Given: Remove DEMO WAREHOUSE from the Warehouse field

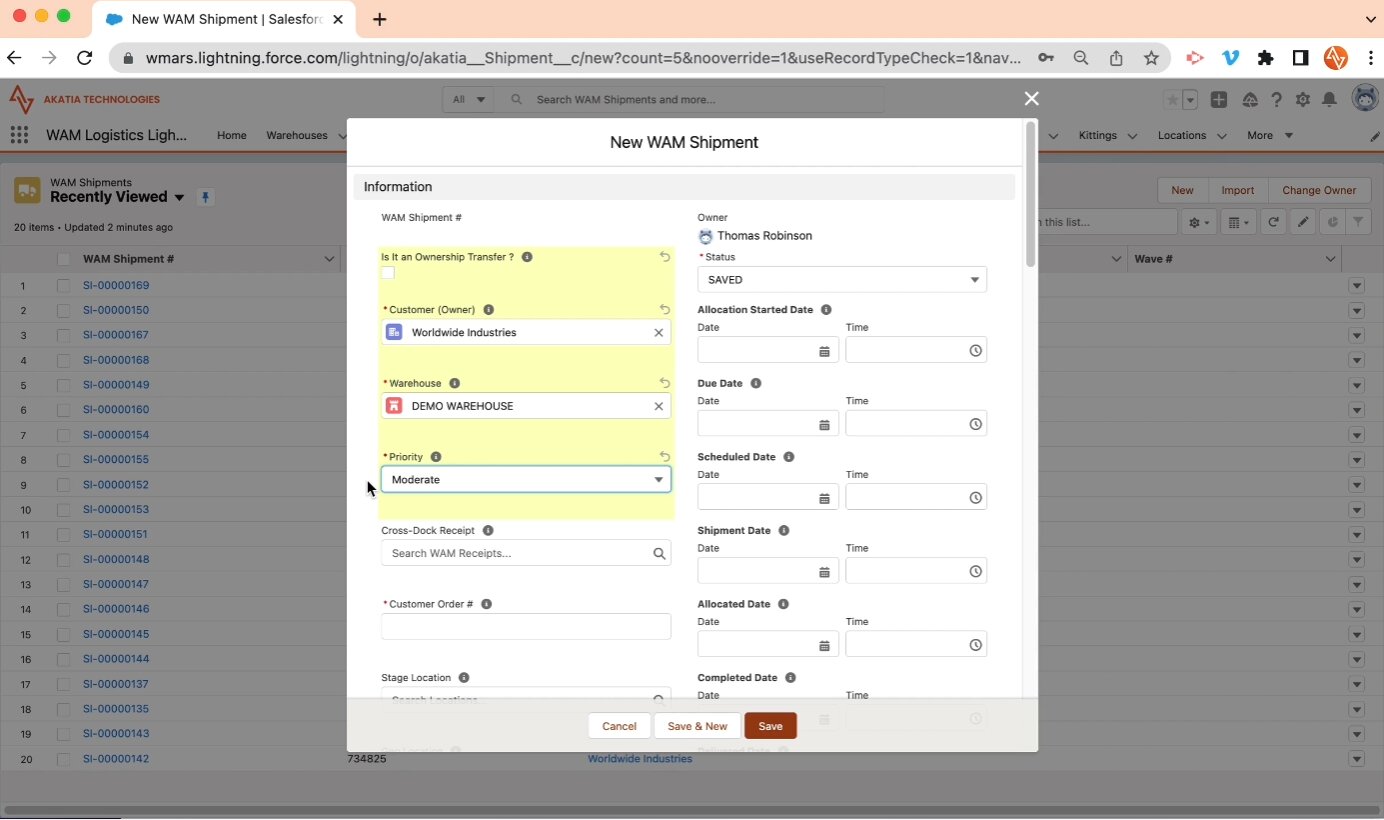Looking at the screenshot, I should click(658, 406).
